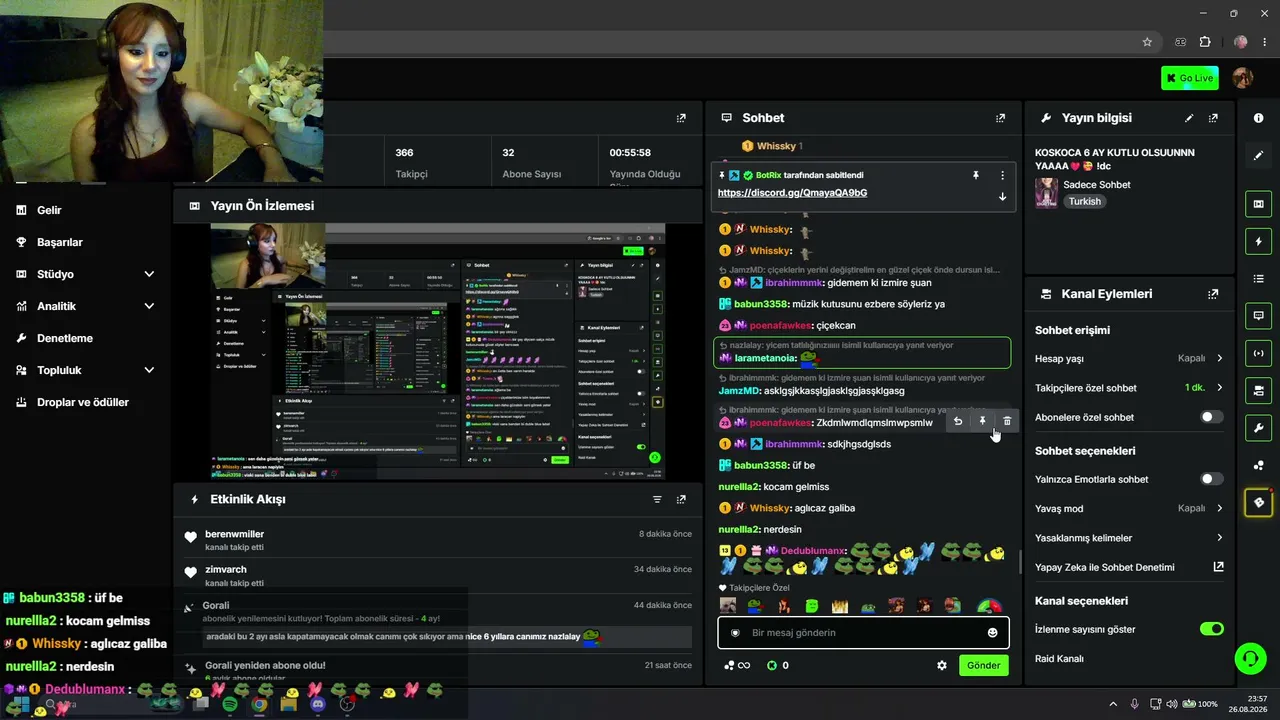Expand pinned message with down arrow
The width and height of the screenshot is (1280, 720).
point(1002,196)
